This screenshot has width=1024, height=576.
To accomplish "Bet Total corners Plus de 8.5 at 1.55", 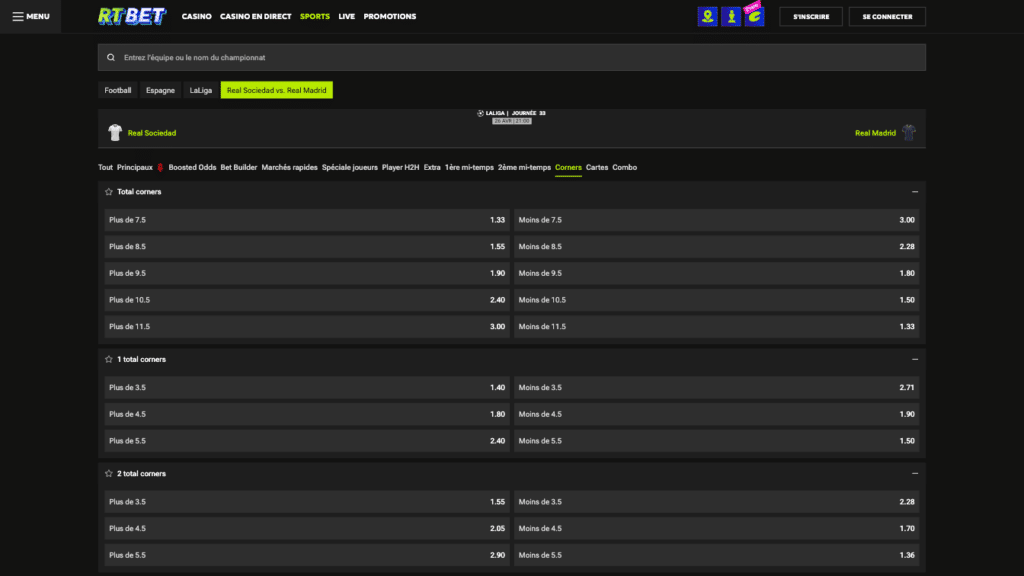I will [x=307, y=247].
